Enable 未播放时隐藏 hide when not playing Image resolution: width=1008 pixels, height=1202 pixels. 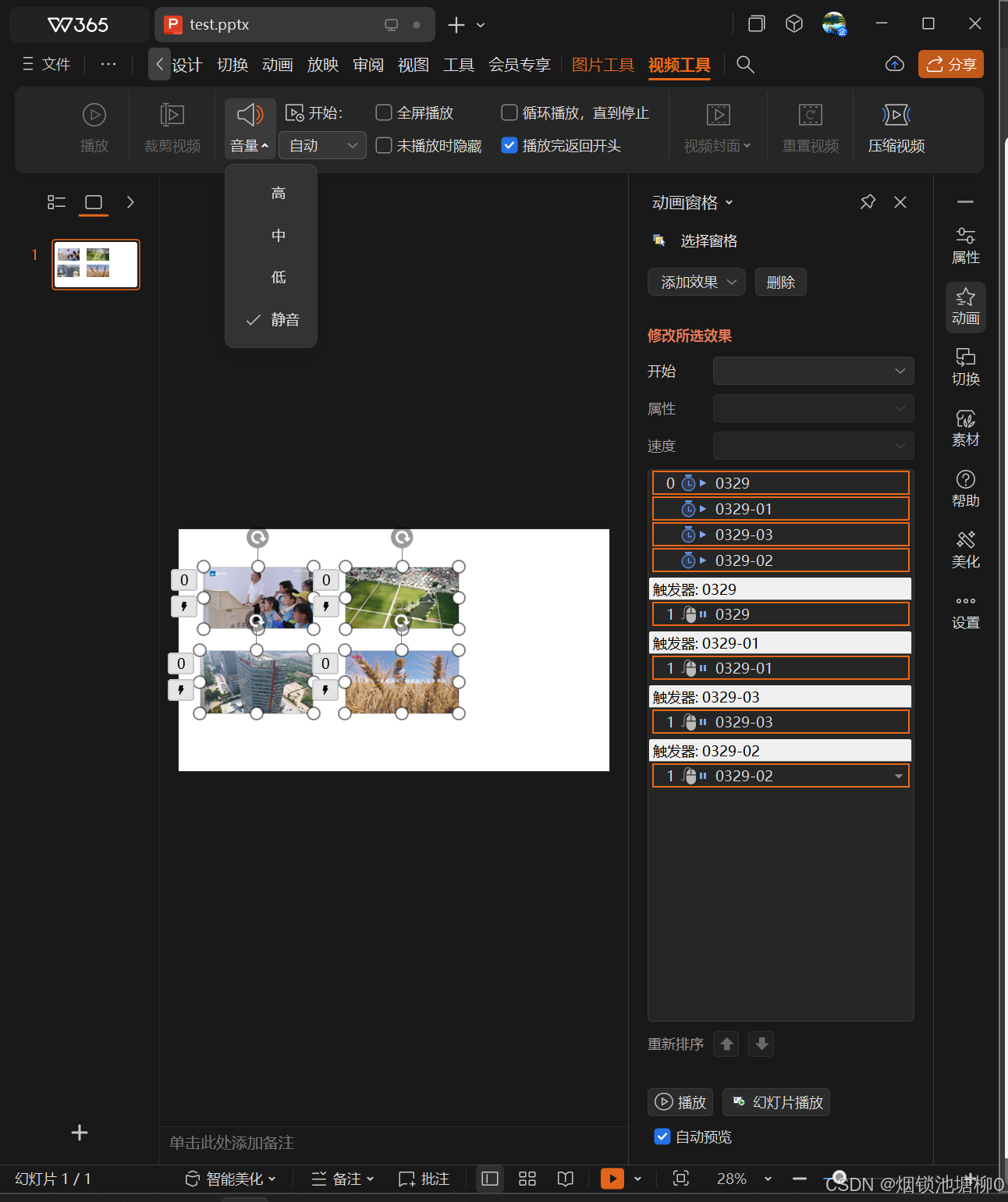click(384, 145)
